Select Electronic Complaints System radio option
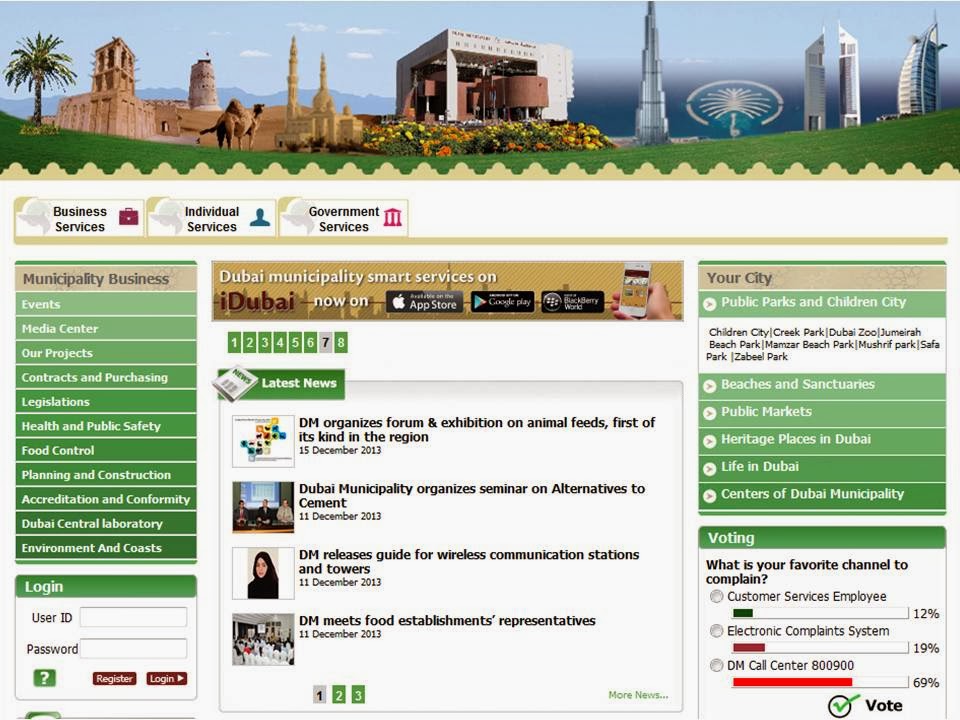 (716, 630)
